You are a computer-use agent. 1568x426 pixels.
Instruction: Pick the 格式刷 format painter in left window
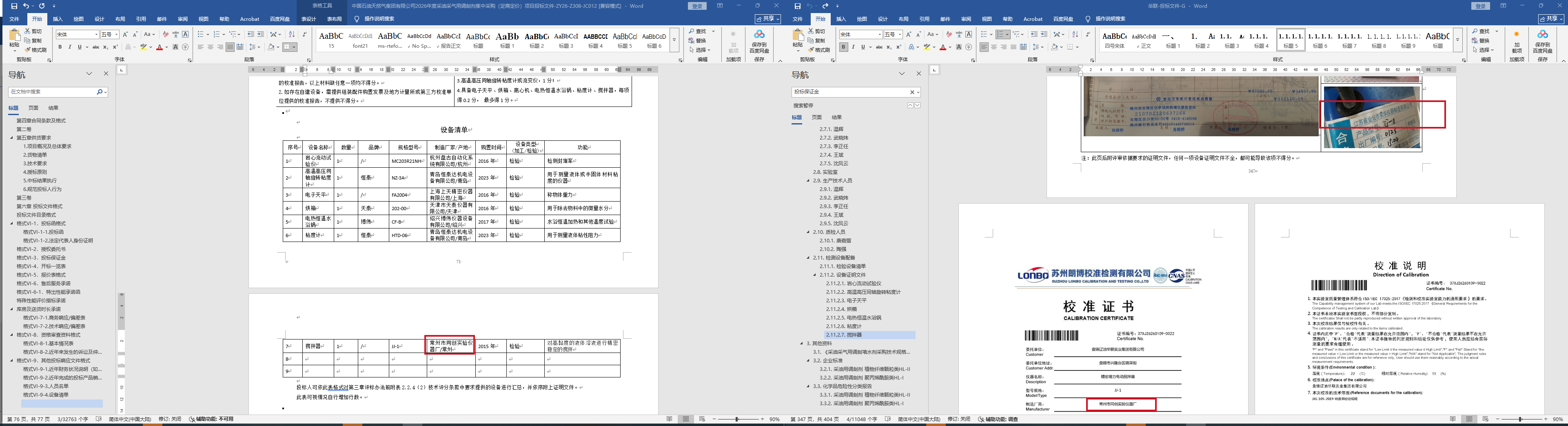tap(36, 50)
